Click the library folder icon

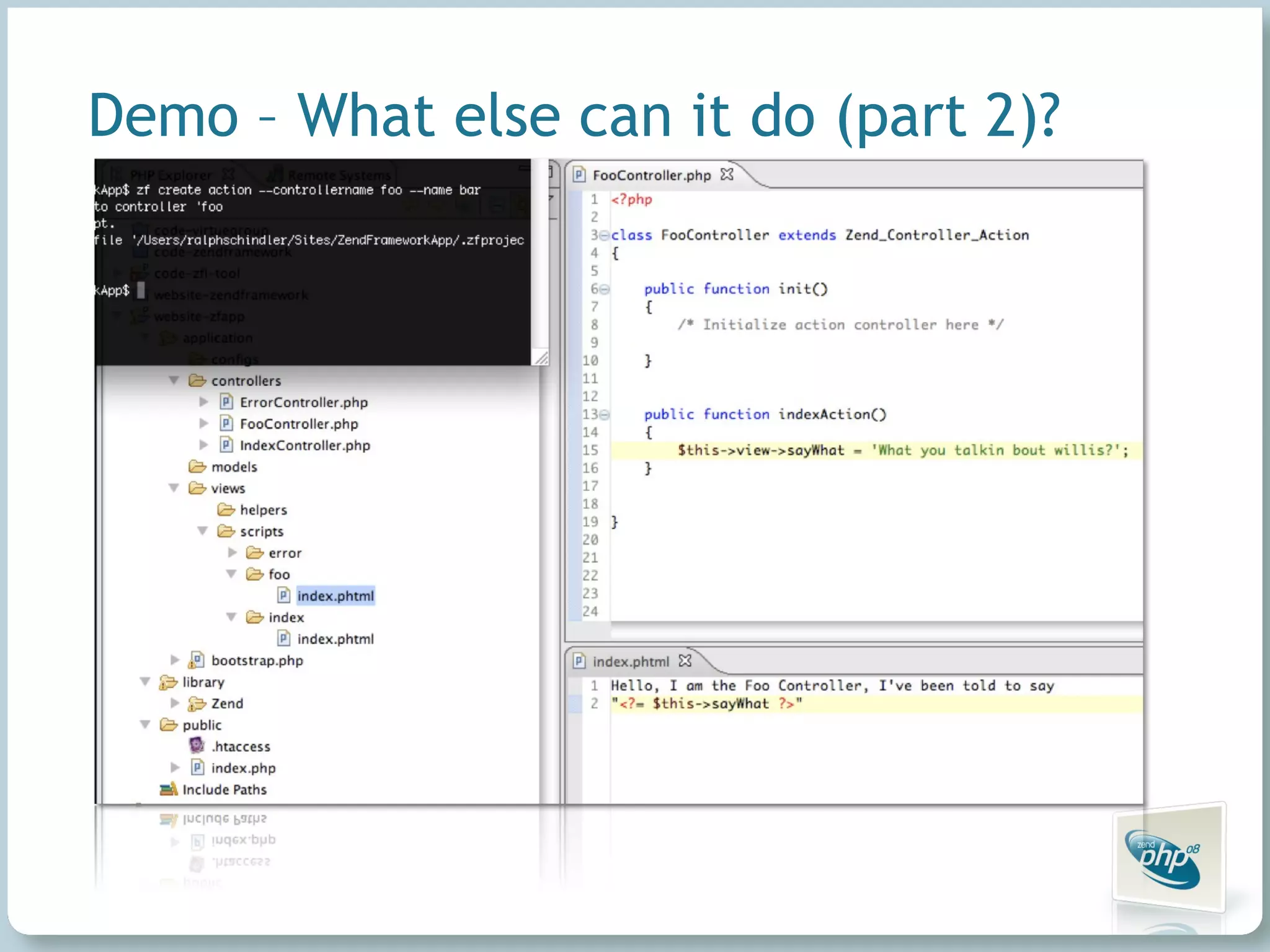pyautogui.click(x=168, y=682)
